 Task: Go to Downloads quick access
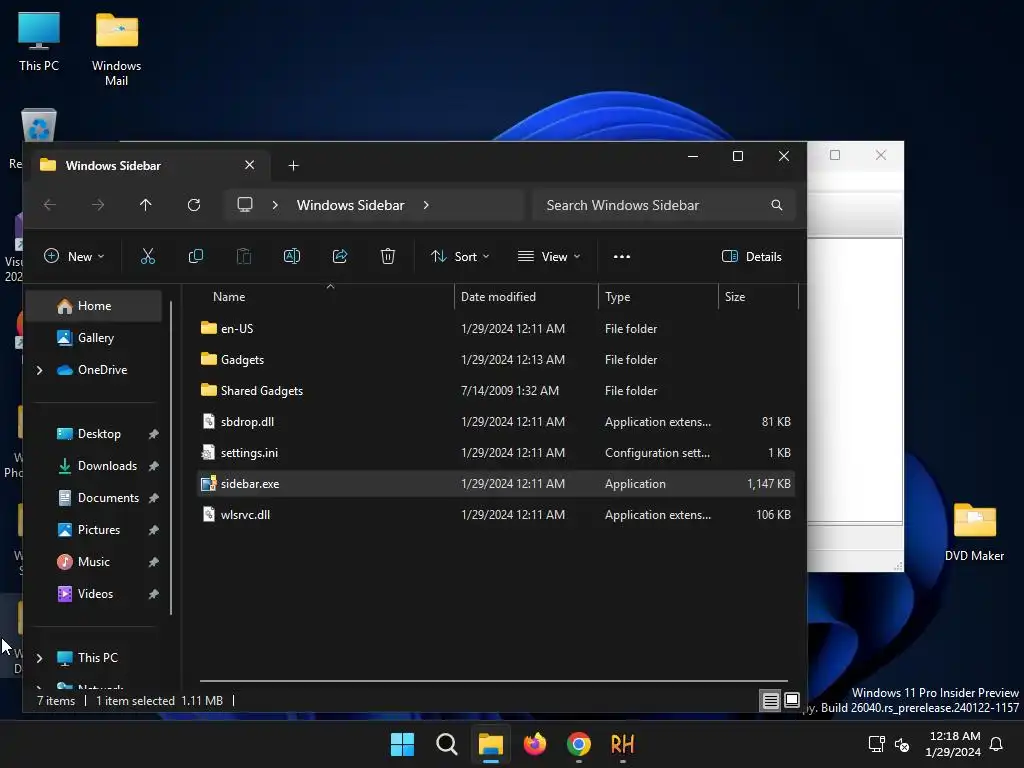(95, 466)
